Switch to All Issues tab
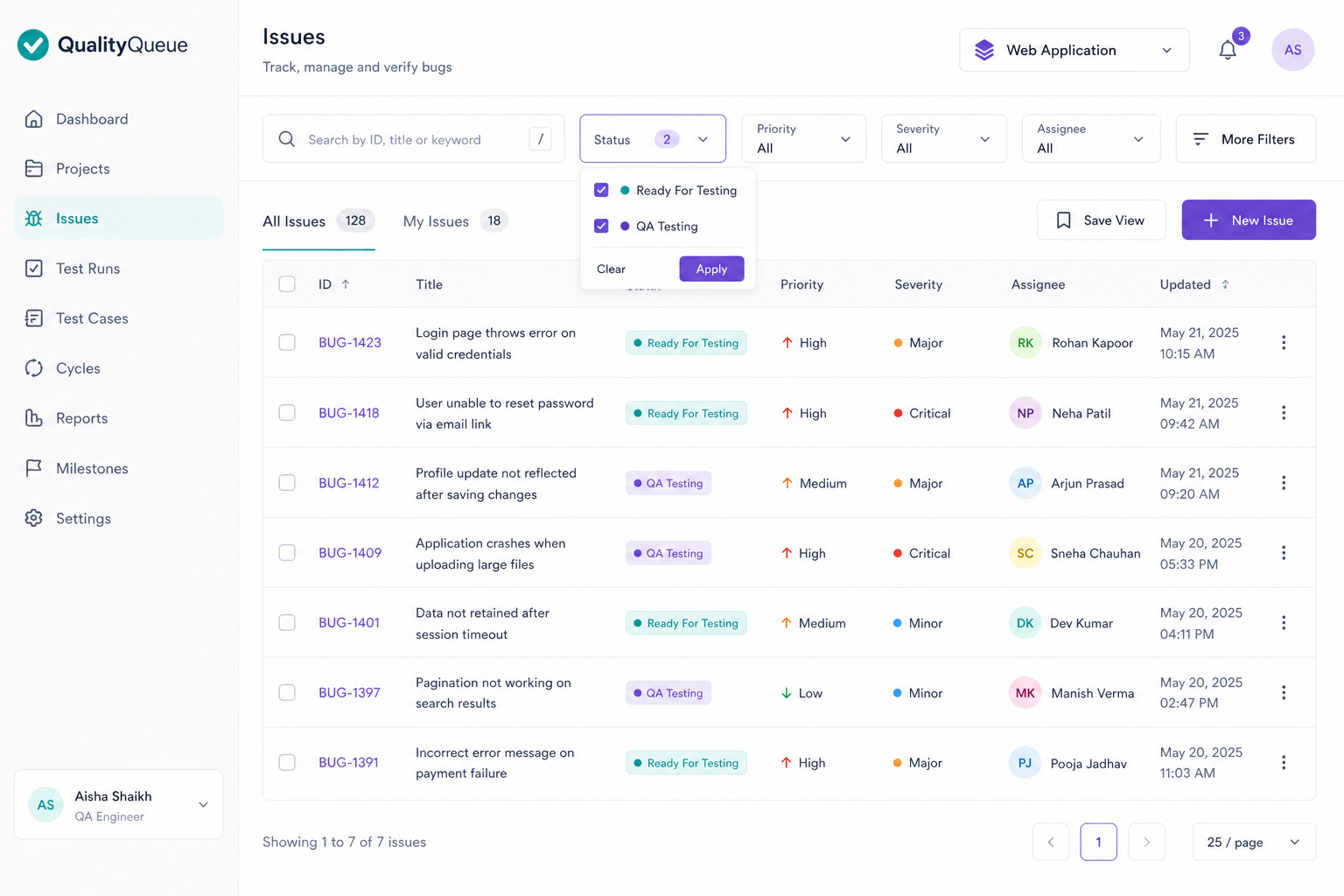1344x896 pixels. [x=318, y=221]
